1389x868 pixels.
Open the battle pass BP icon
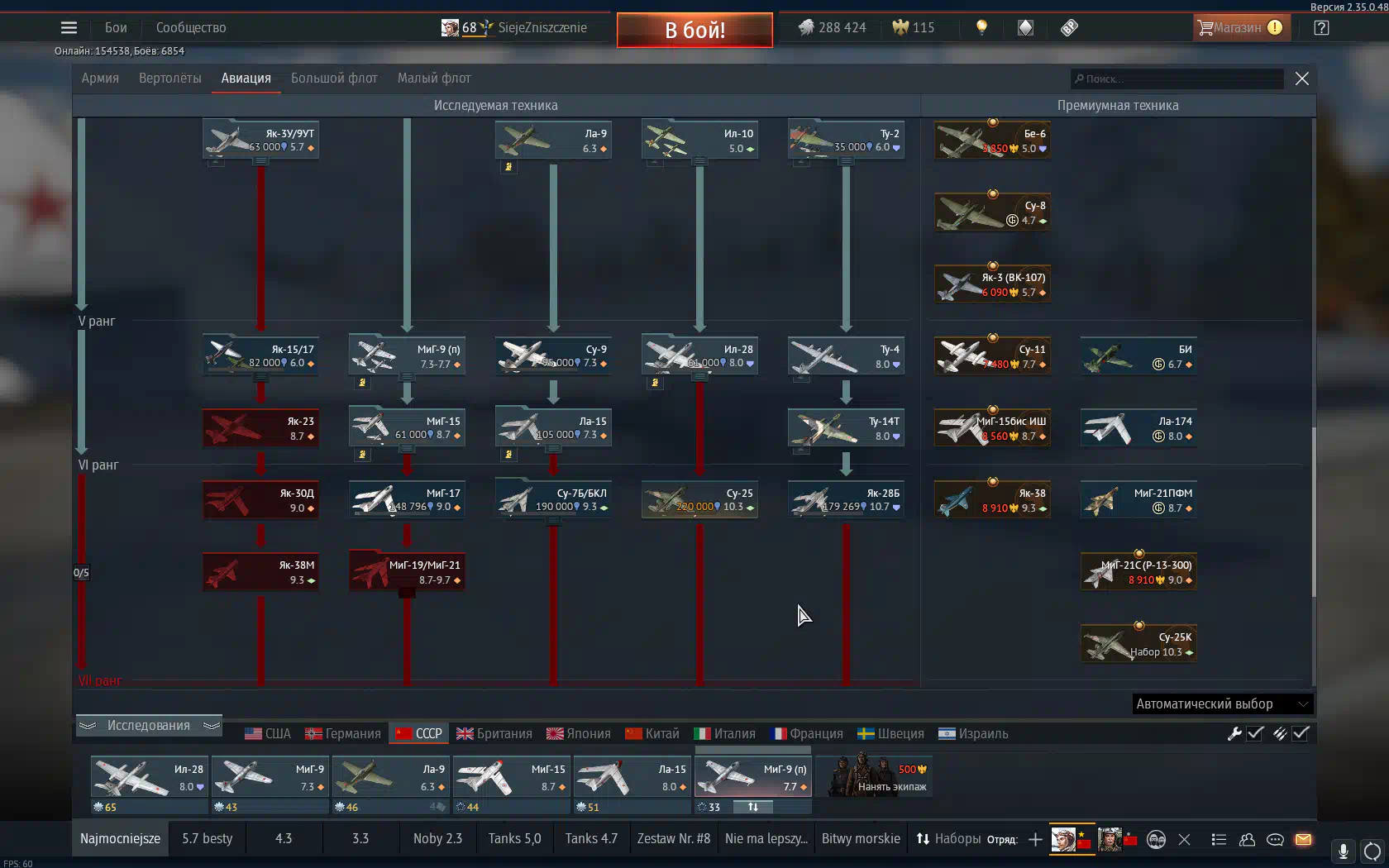point(1069,27)
